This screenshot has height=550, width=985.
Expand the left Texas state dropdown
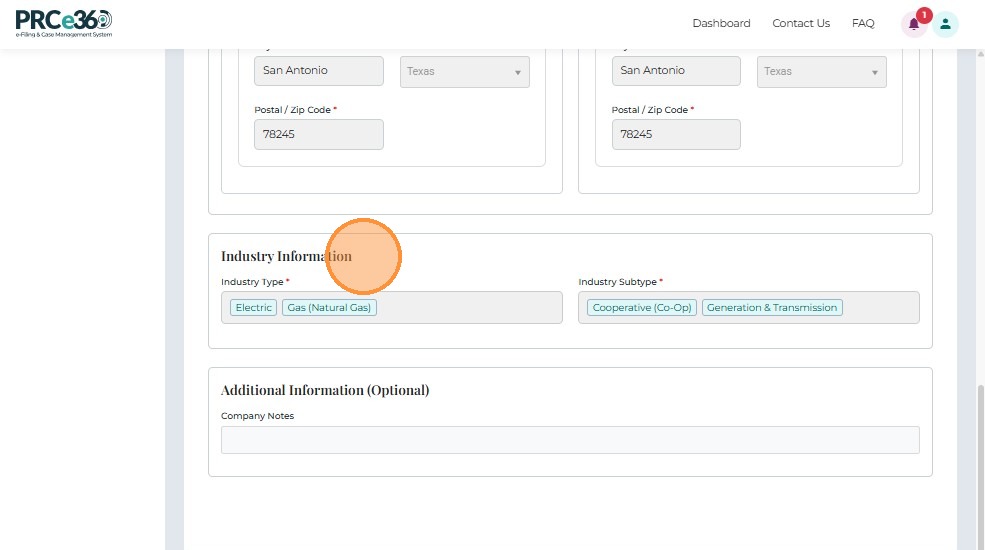(x=465, y=72)
